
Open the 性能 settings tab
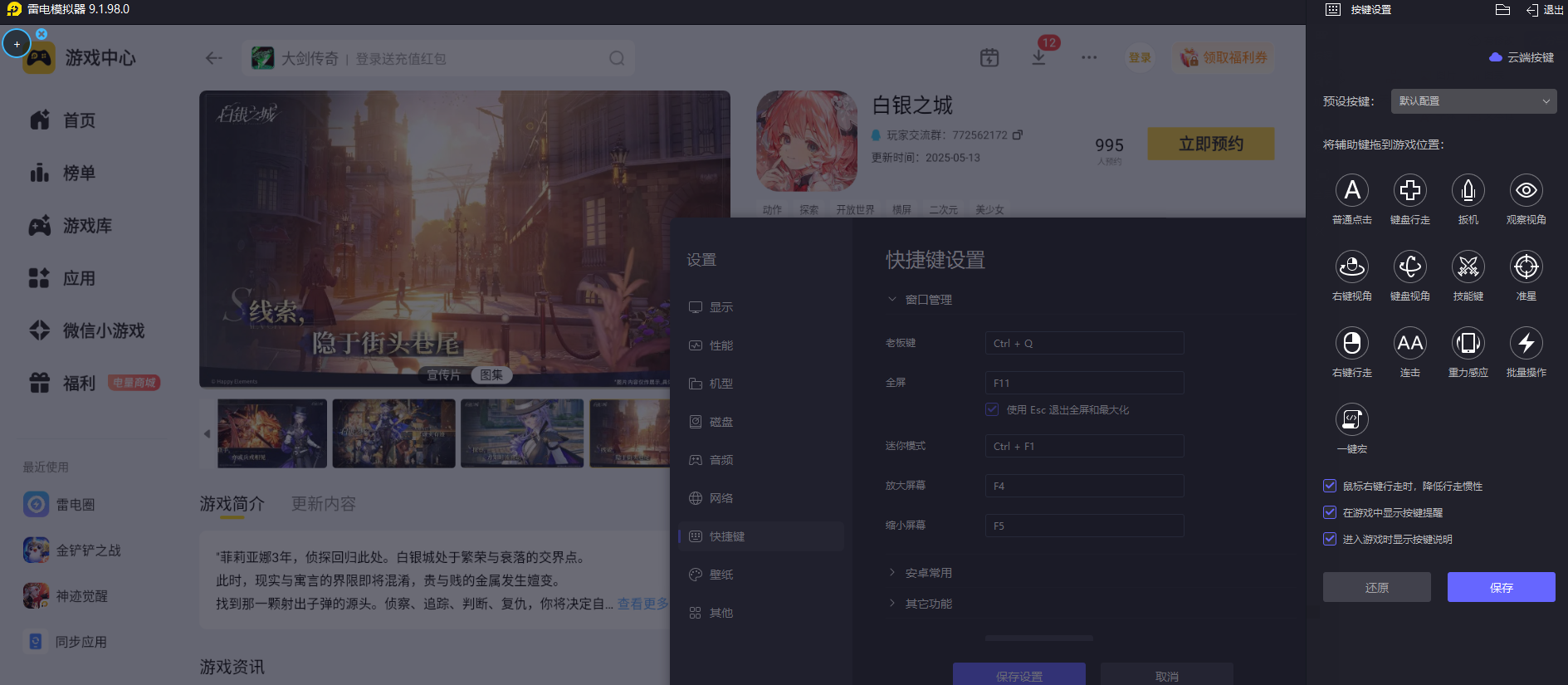click(761, 345)
